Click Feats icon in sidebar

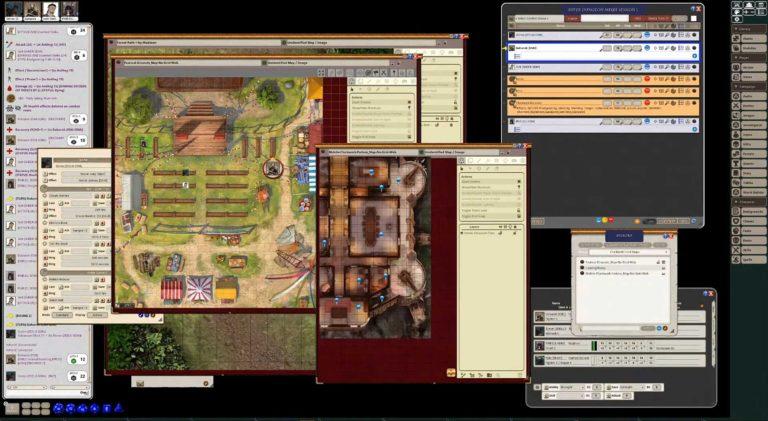[x=736, y=231]
